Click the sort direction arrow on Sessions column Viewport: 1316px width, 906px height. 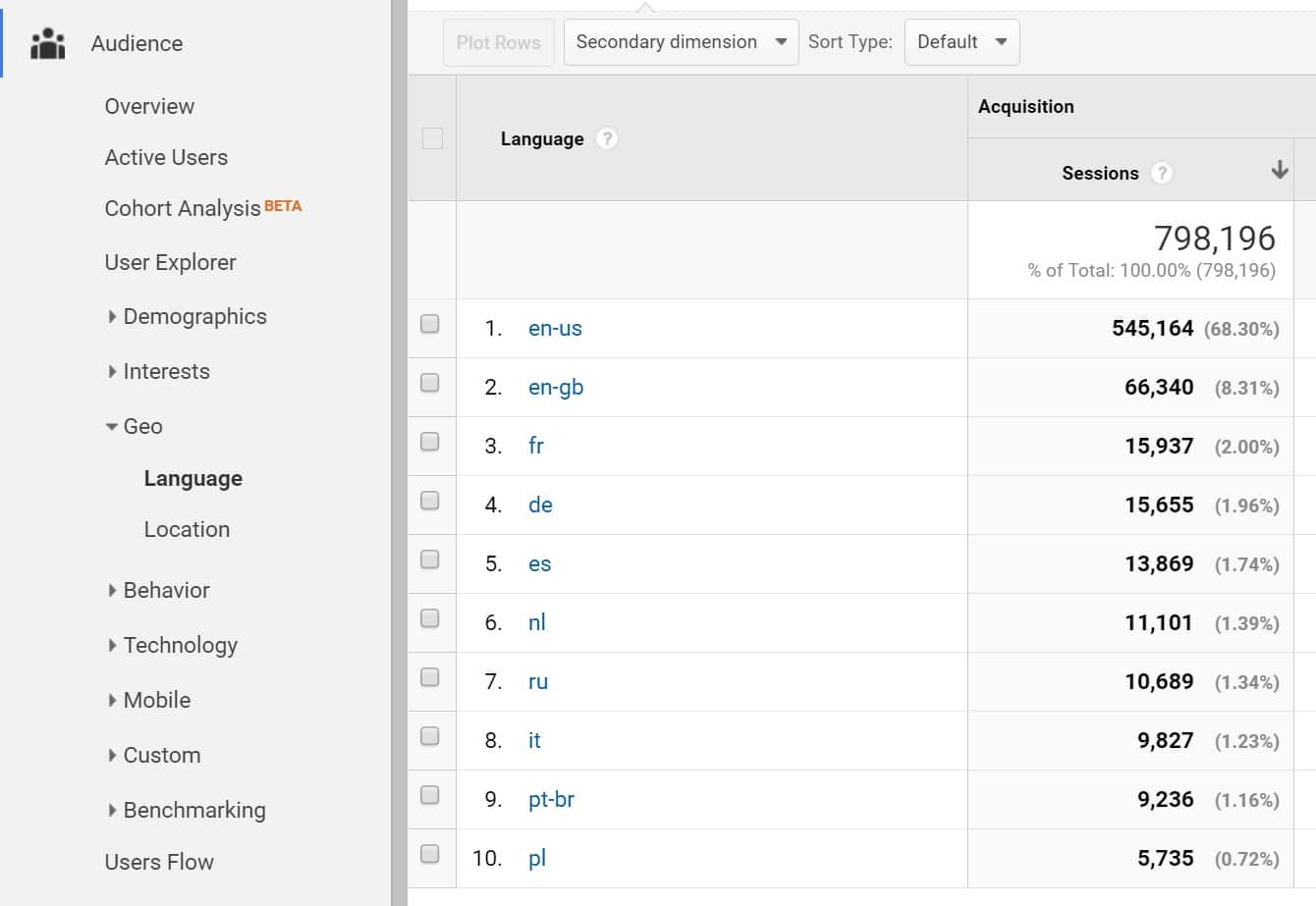1280,169
